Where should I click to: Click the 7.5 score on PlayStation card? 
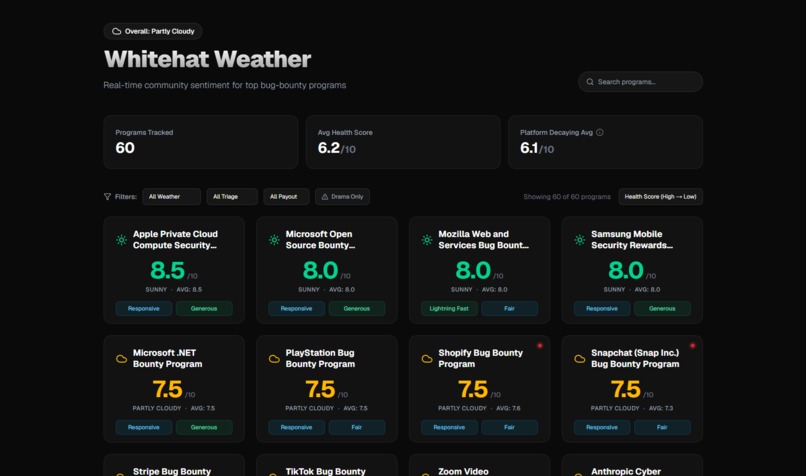click(x=320, y=389)
